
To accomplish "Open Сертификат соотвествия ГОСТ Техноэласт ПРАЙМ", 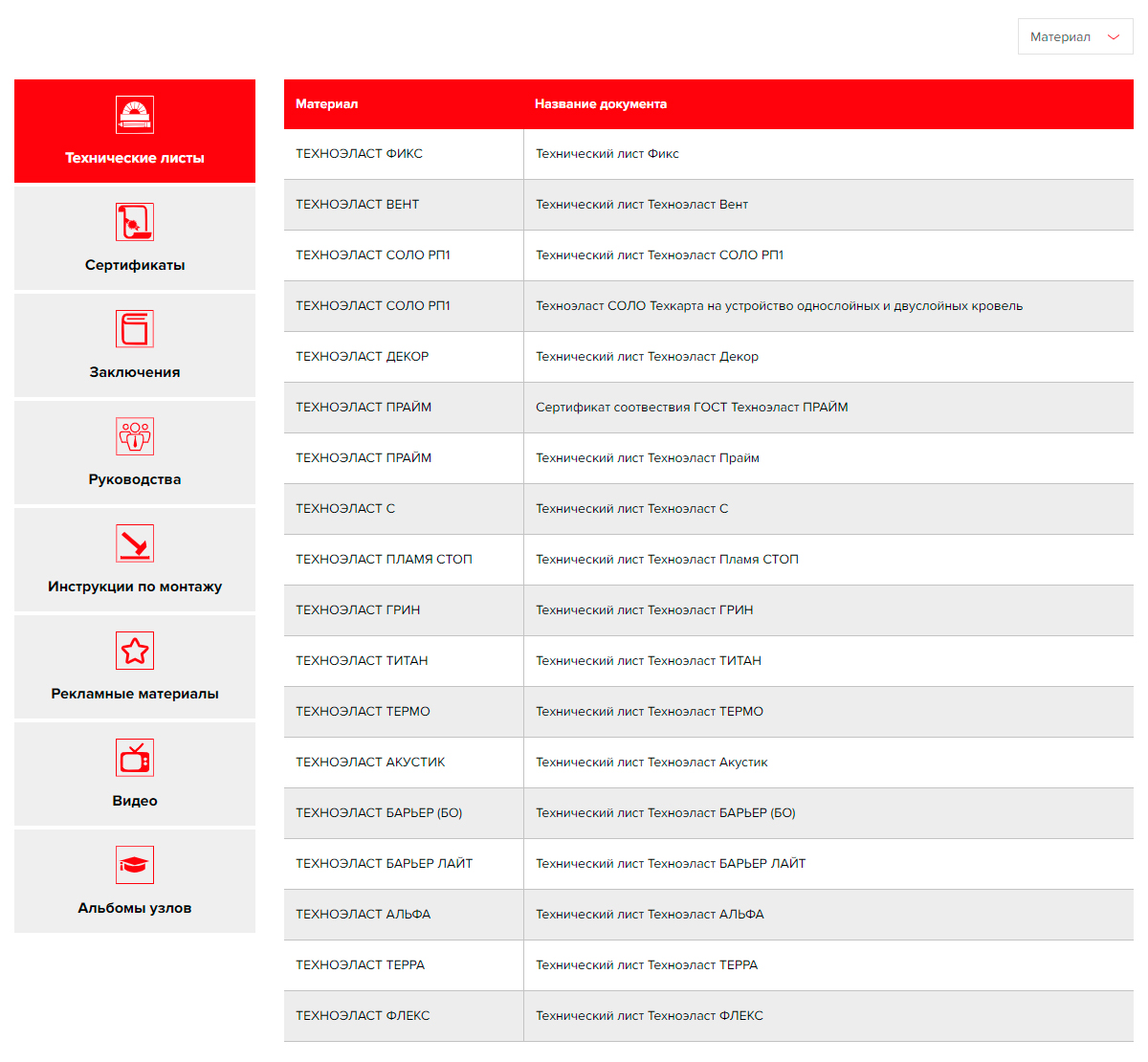I will pos(692,408).
